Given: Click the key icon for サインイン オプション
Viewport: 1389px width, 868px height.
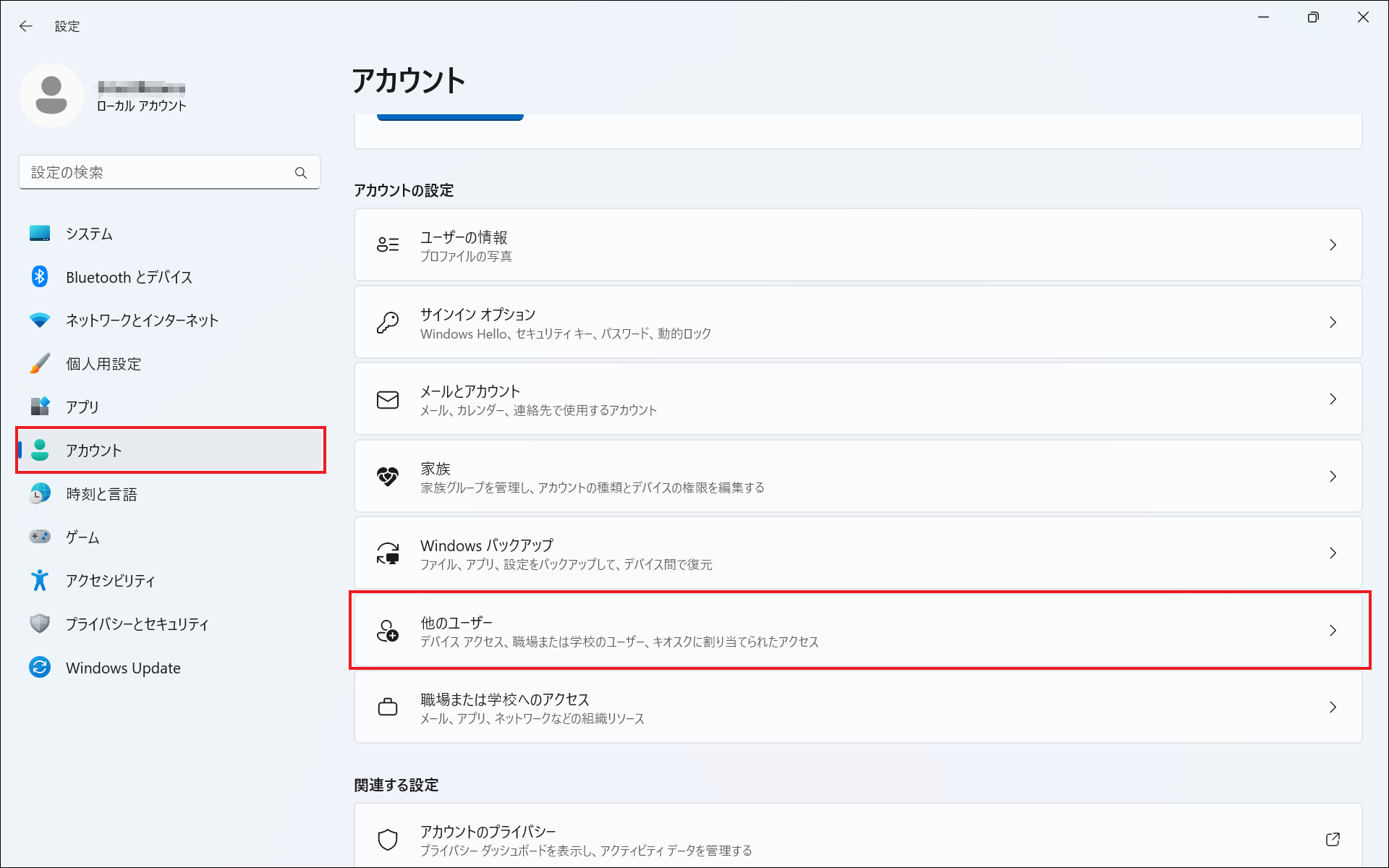Looking at the screenshot, I should pos(388,323).
